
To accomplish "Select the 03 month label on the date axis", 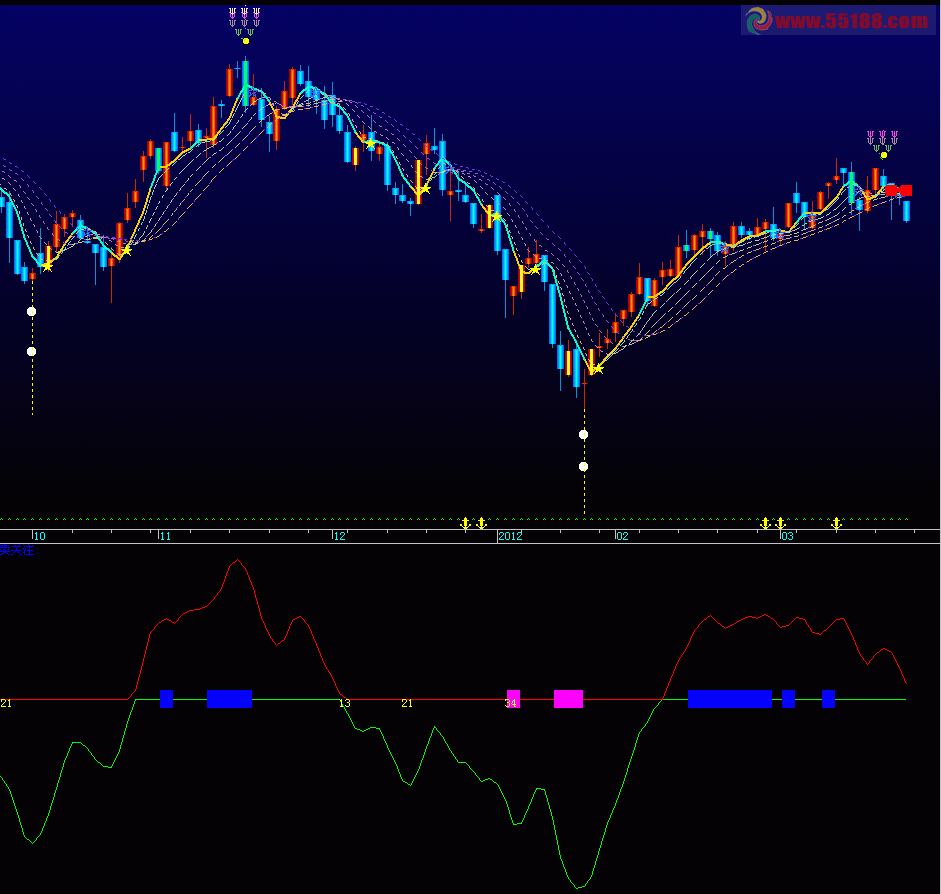I will tap(787, 536).
